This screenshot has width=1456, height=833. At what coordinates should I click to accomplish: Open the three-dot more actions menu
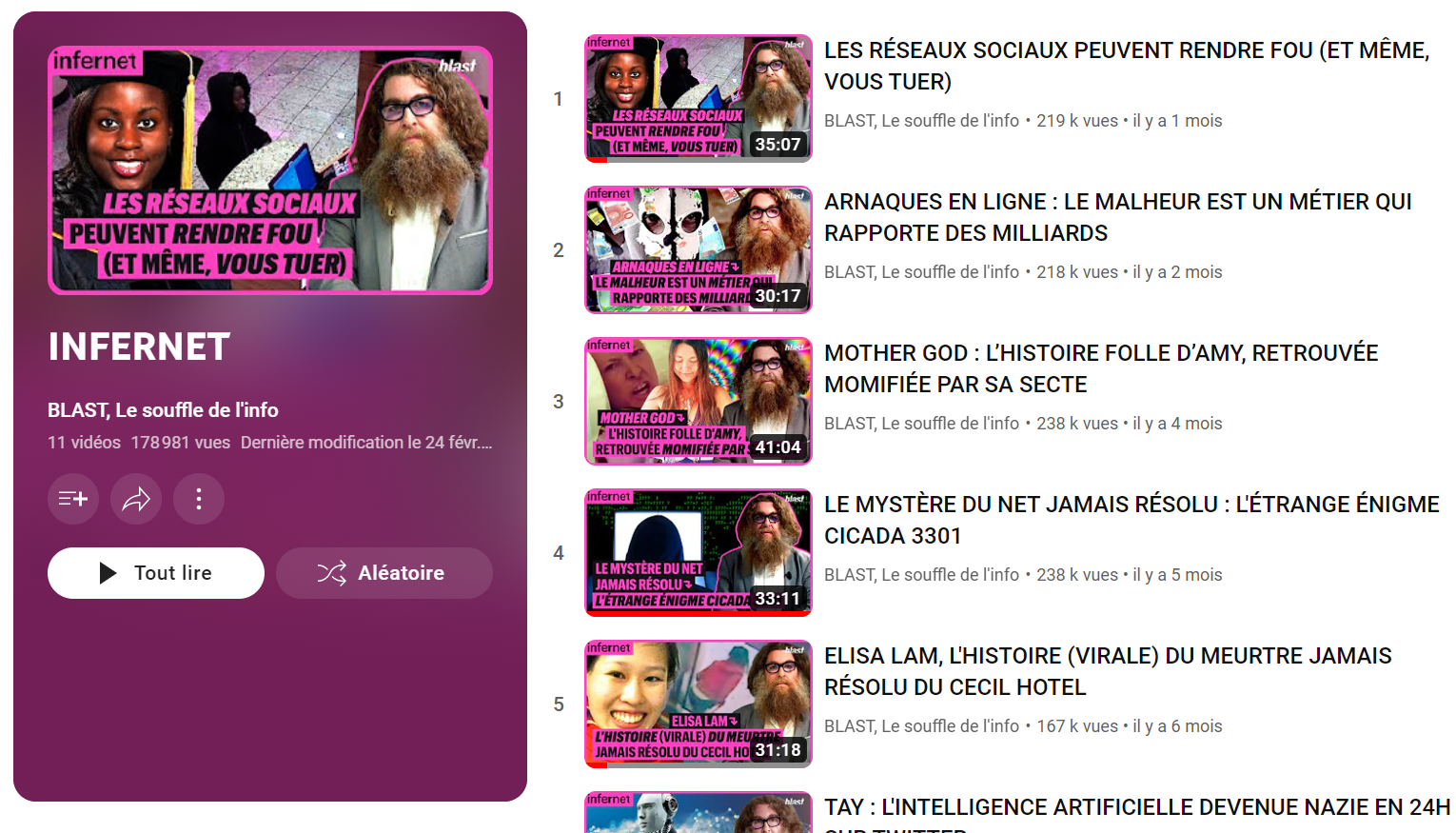pyautogui.click(x=199, y=499)
